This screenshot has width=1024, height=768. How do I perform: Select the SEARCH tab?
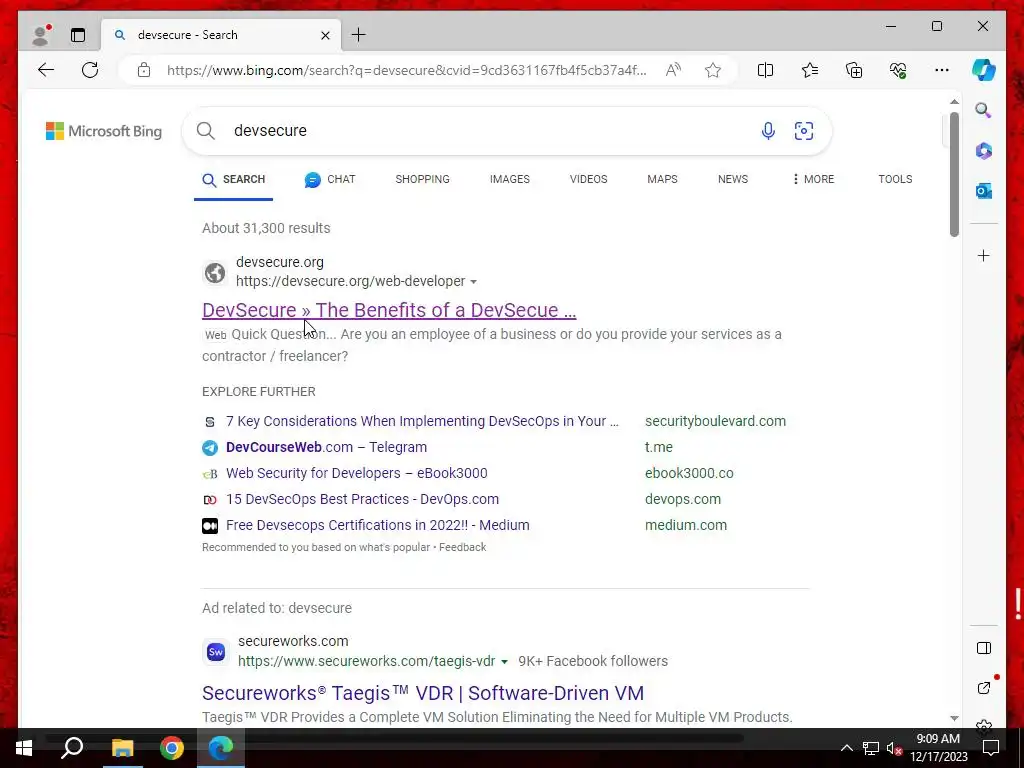233,180
